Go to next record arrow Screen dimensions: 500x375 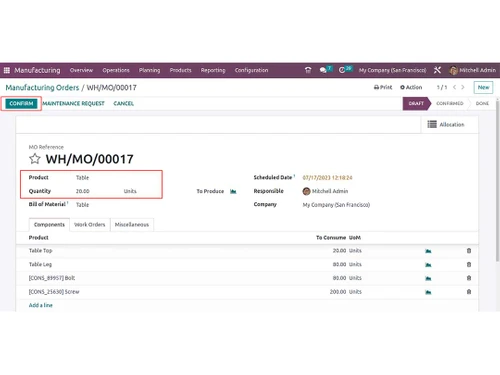coord(463,87)
